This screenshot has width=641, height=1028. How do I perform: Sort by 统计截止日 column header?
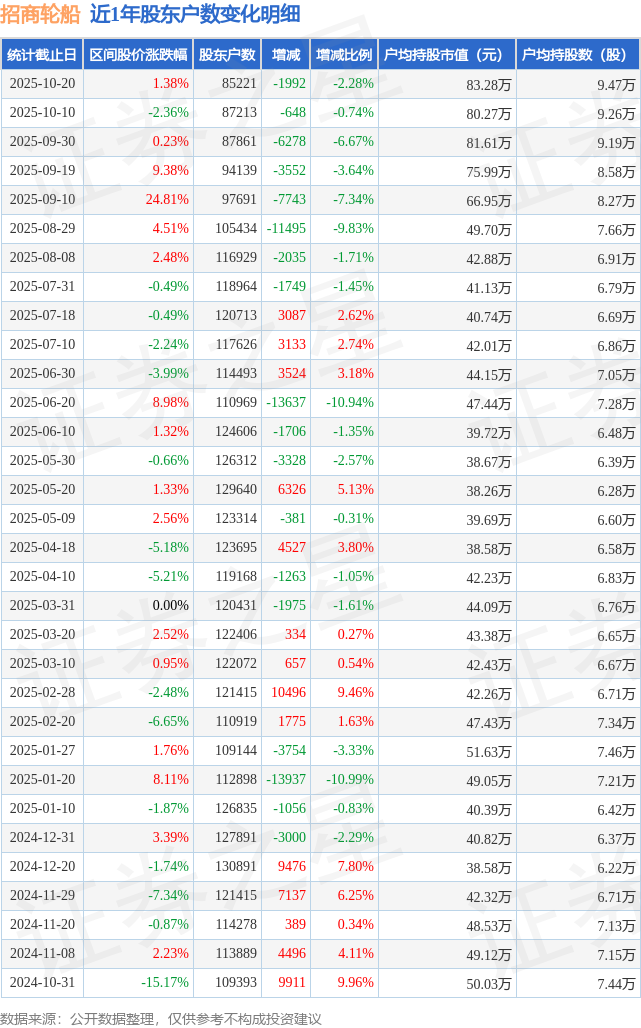coord(41,55)
